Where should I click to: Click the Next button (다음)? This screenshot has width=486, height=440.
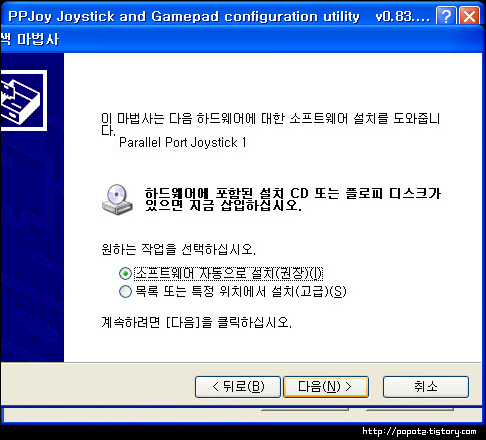(326, 387)
